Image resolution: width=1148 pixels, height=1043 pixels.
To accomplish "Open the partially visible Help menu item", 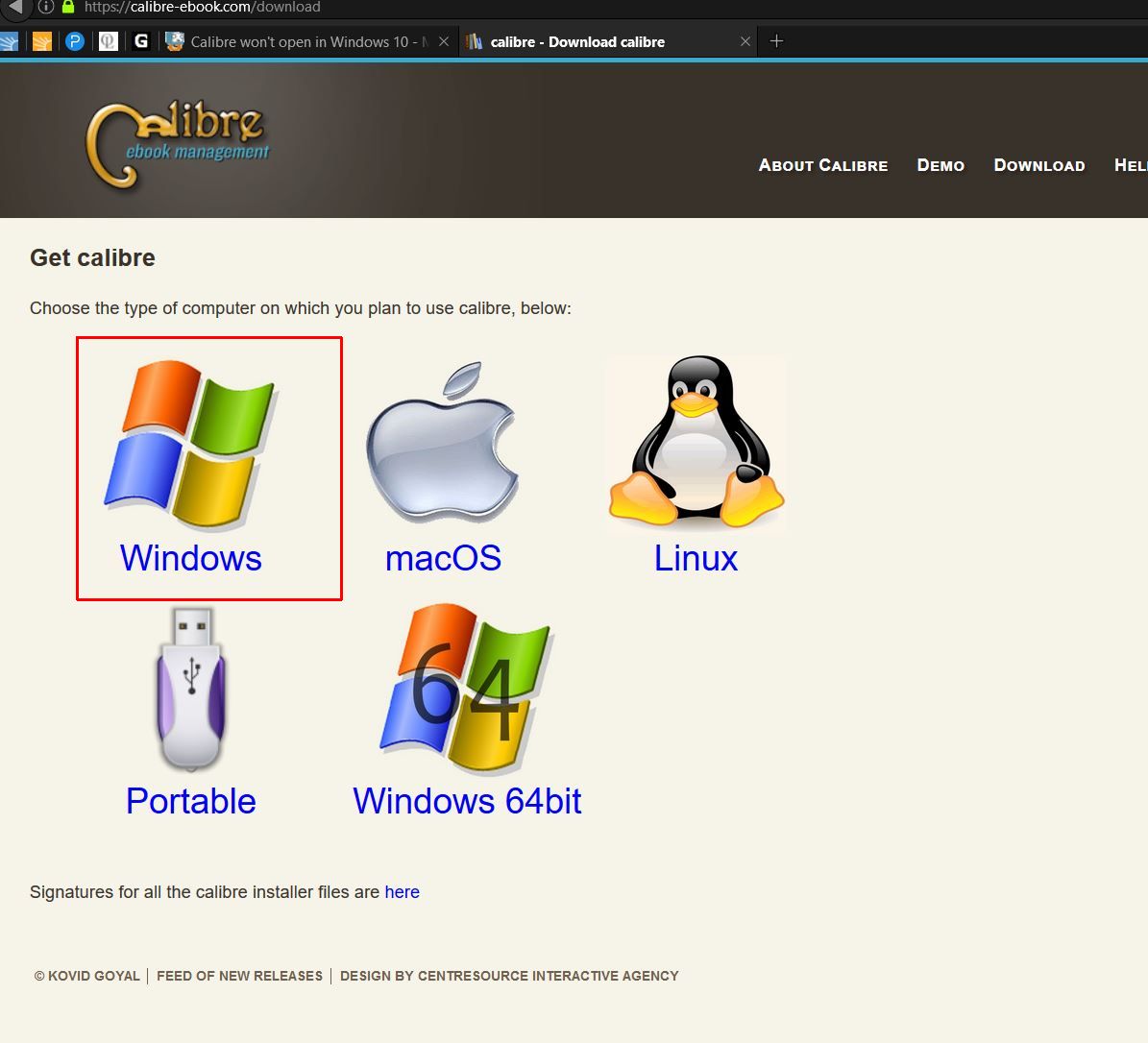I will (1131, 165).
